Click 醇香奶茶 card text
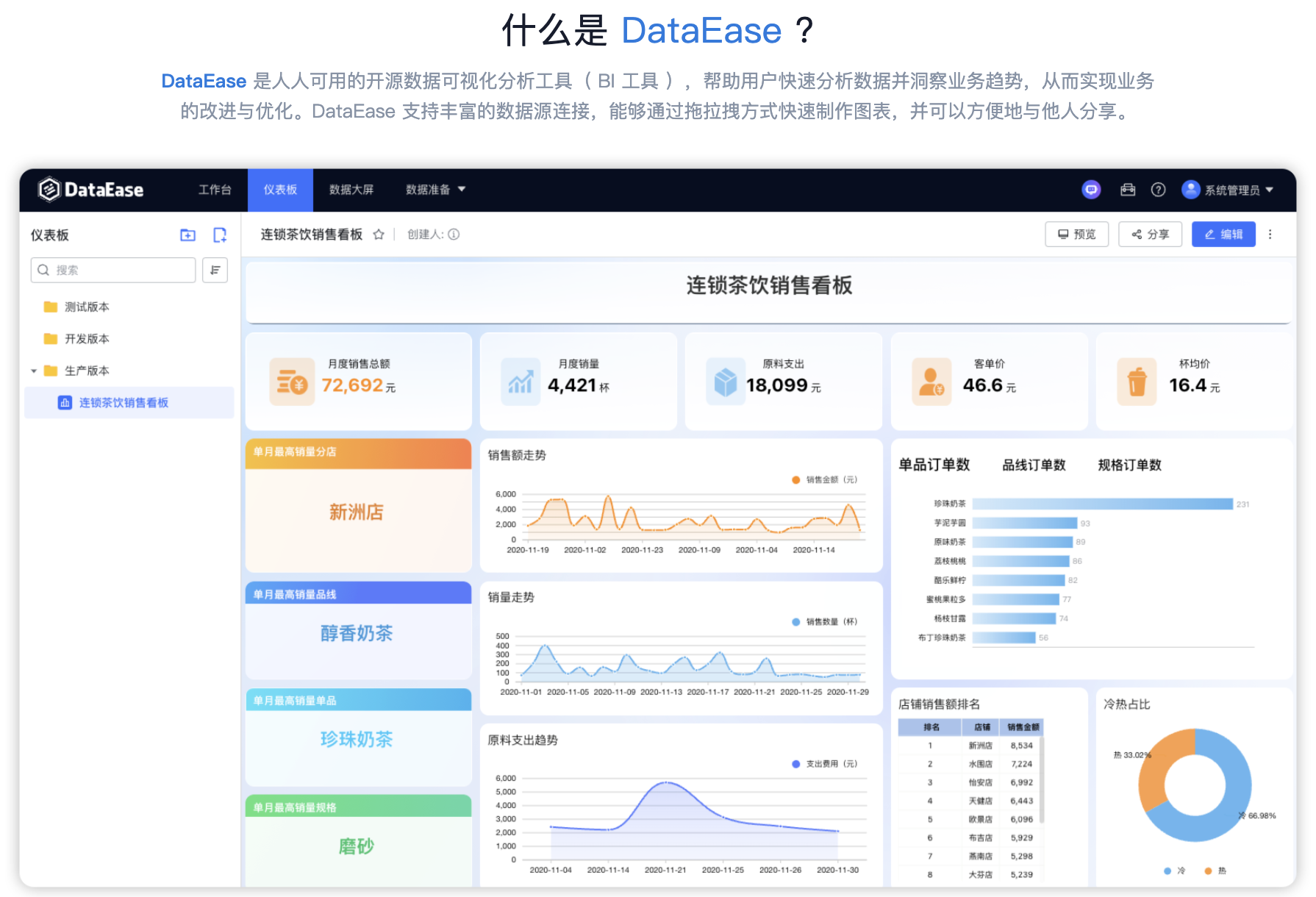The height and width of the screenshot is (897, 1316). (357, 634)
